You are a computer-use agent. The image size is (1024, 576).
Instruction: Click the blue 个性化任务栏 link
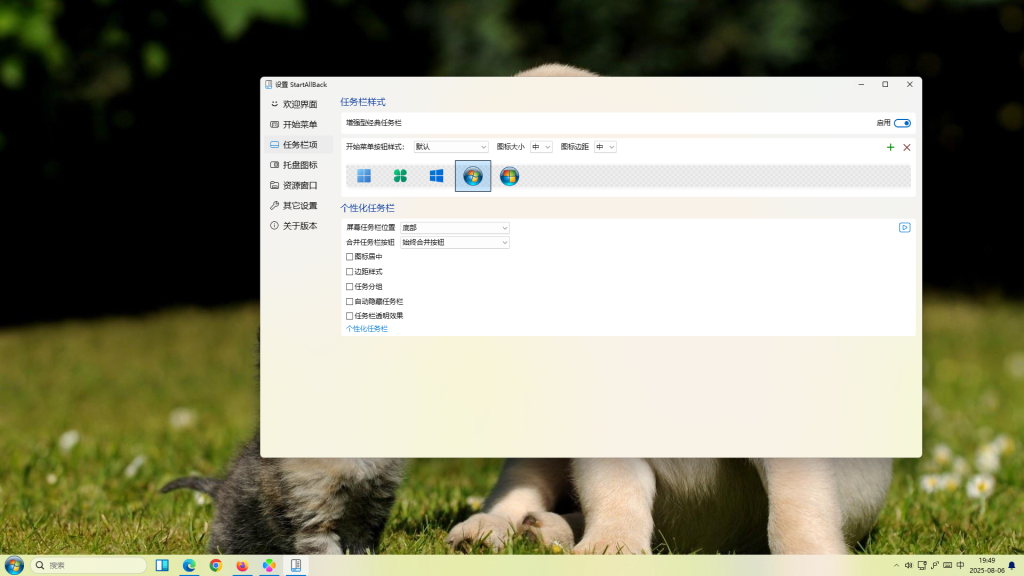367,329
